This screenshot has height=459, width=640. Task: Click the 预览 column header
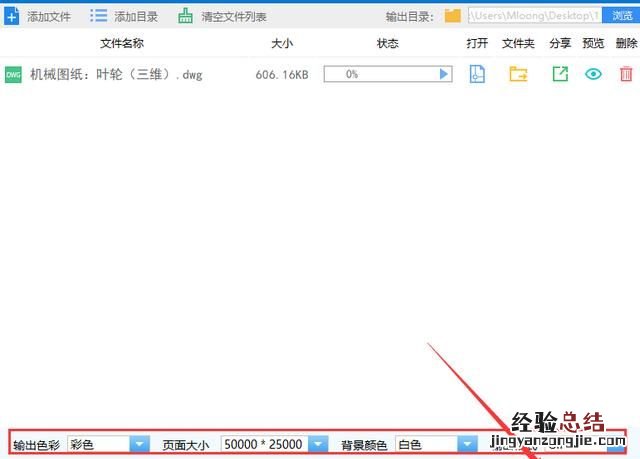pos(593,43)
